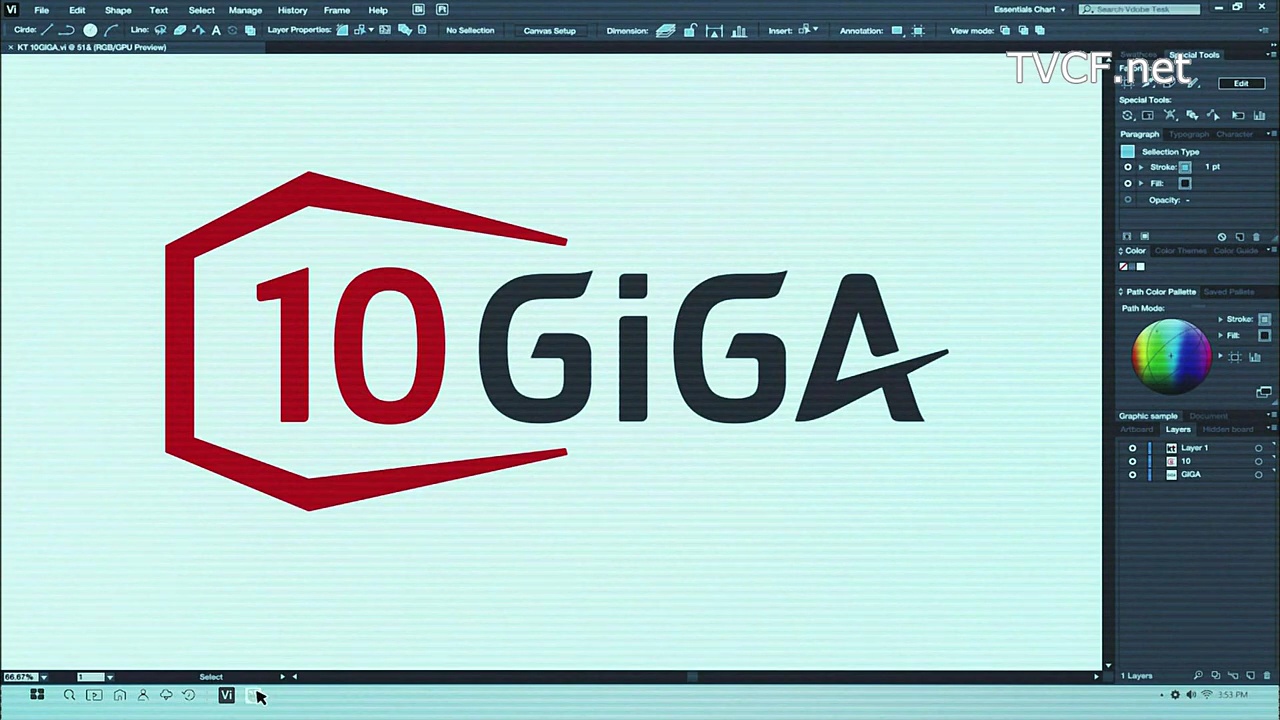1280x720 pixels.
Task: Select the straight line tool in Circle group
Action: [x=46, y=30]
